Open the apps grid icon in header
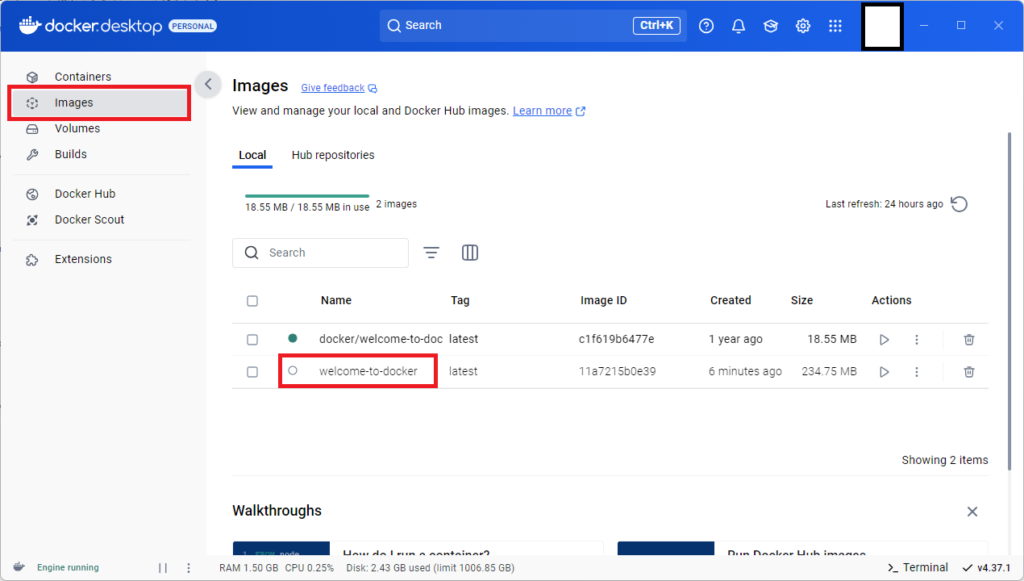This screenshot has height=581, width=1024. point(835,25)
